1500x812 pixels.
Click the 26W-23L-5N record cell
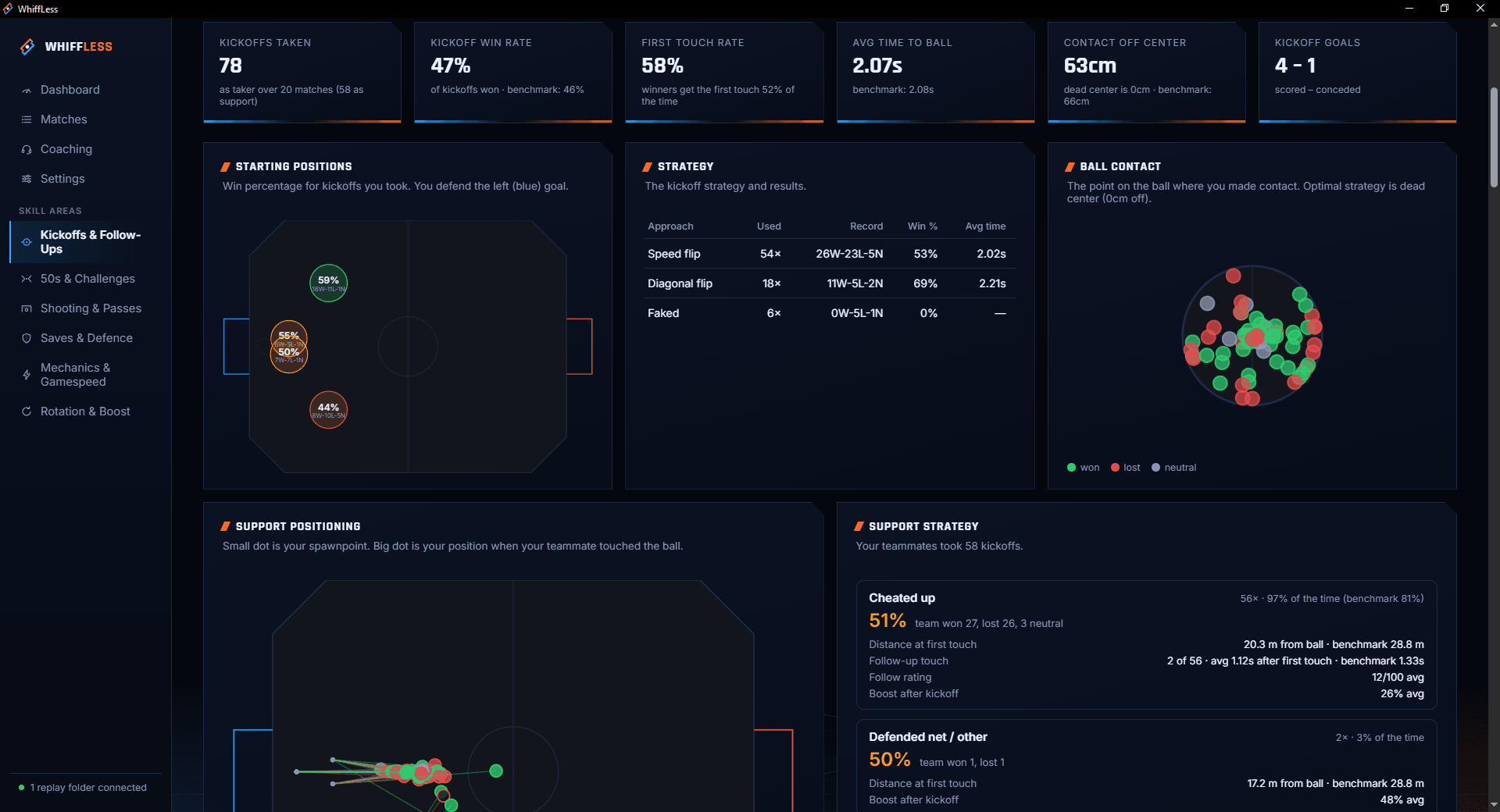[x=849, y=254]
